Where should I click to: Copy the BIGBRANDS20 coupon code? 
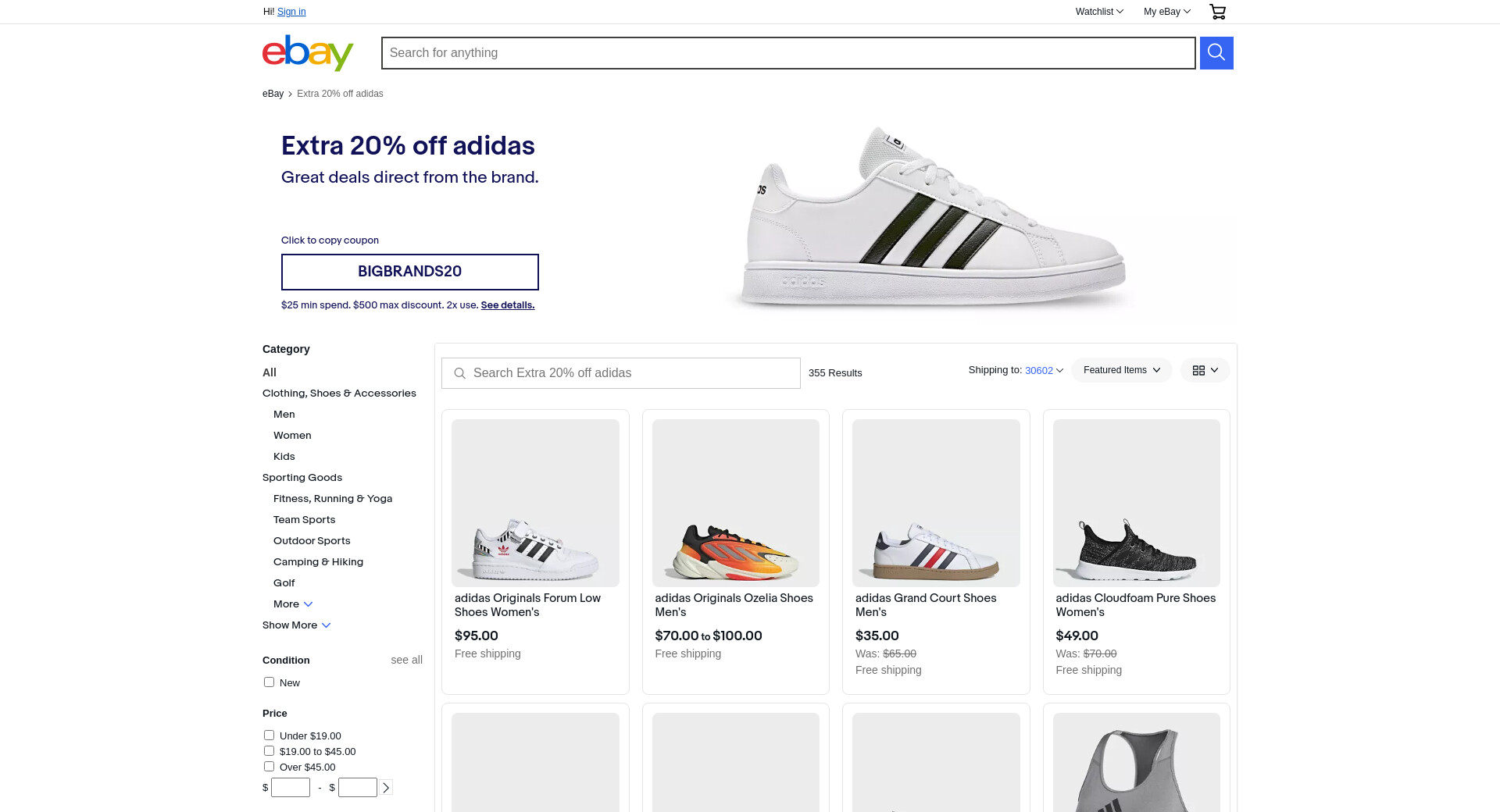click(409, 272)
